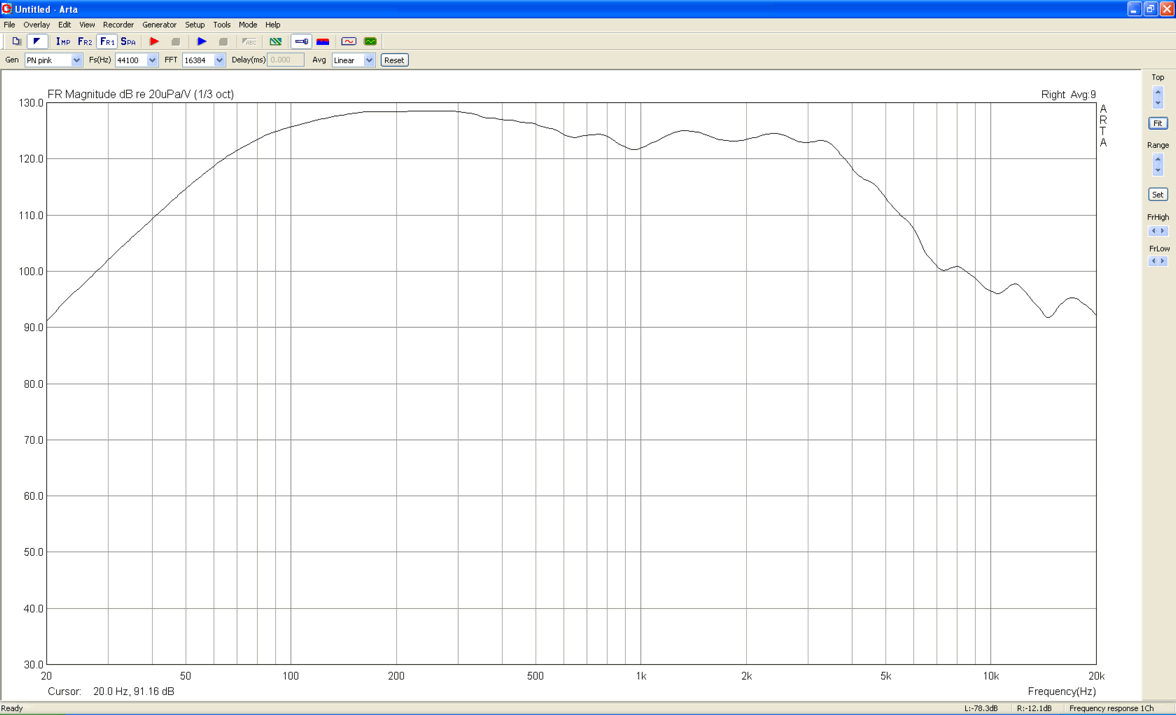The height and width of the screenshot is (715, 1176).
Task: Click the 'Frequency response 1Ch' status entry
Action: point(1112,708)
